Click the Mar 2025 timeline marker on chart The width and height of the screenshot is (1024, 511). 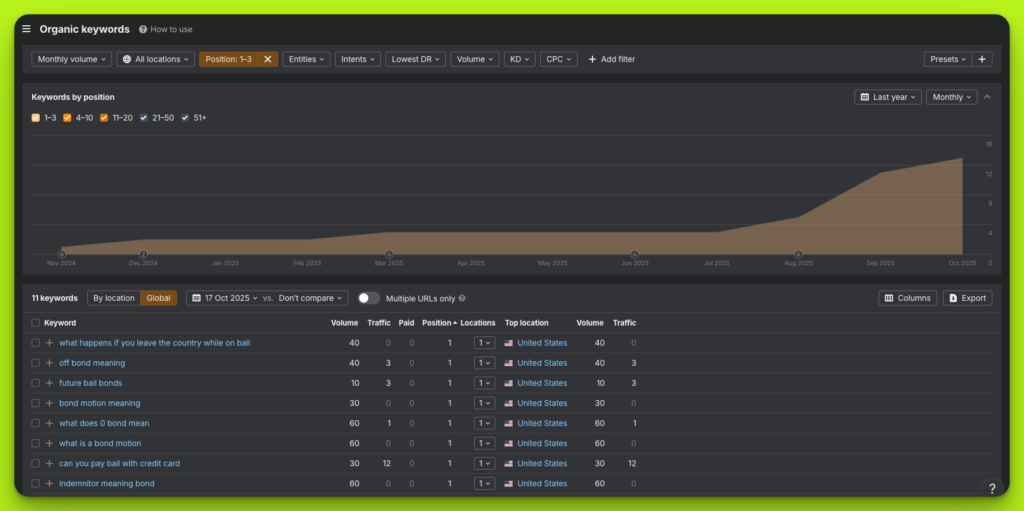coord(389,254)
